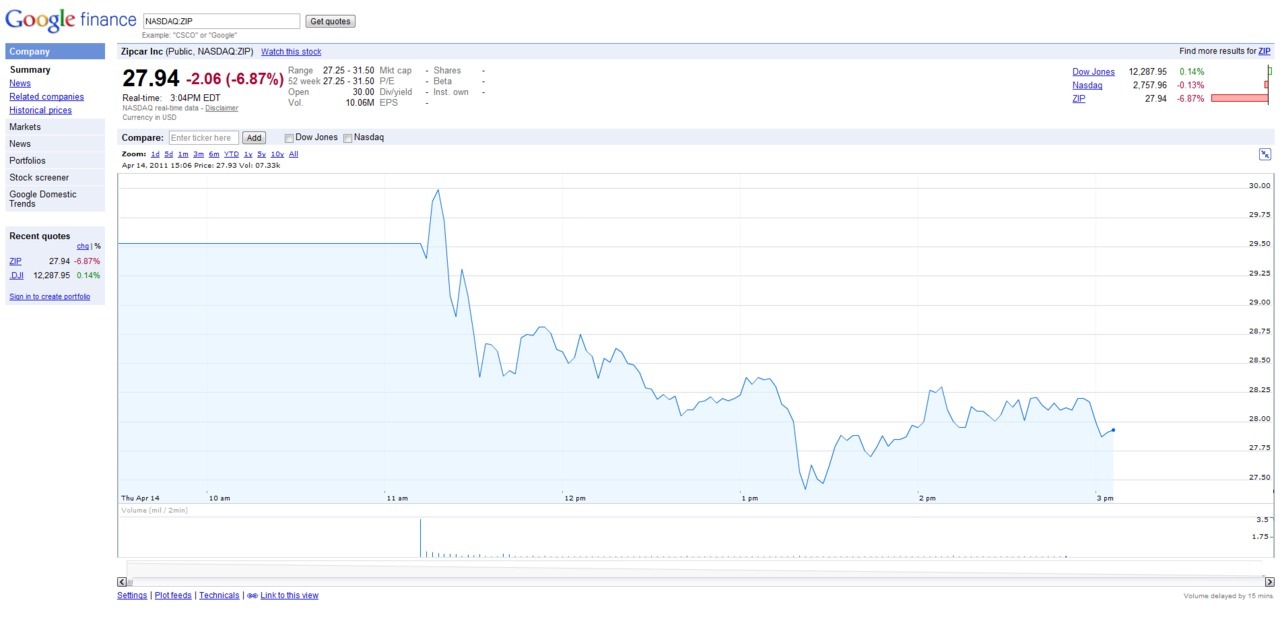
Task: Click the chg sort link in Recent quotes
Action: click(83, 246)
